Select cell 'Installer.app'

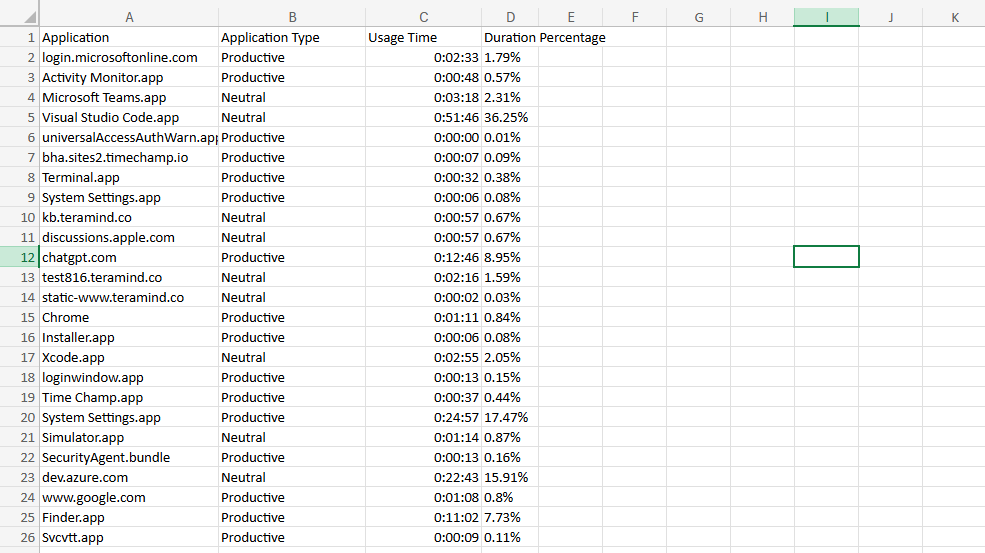tap(129, 337)
